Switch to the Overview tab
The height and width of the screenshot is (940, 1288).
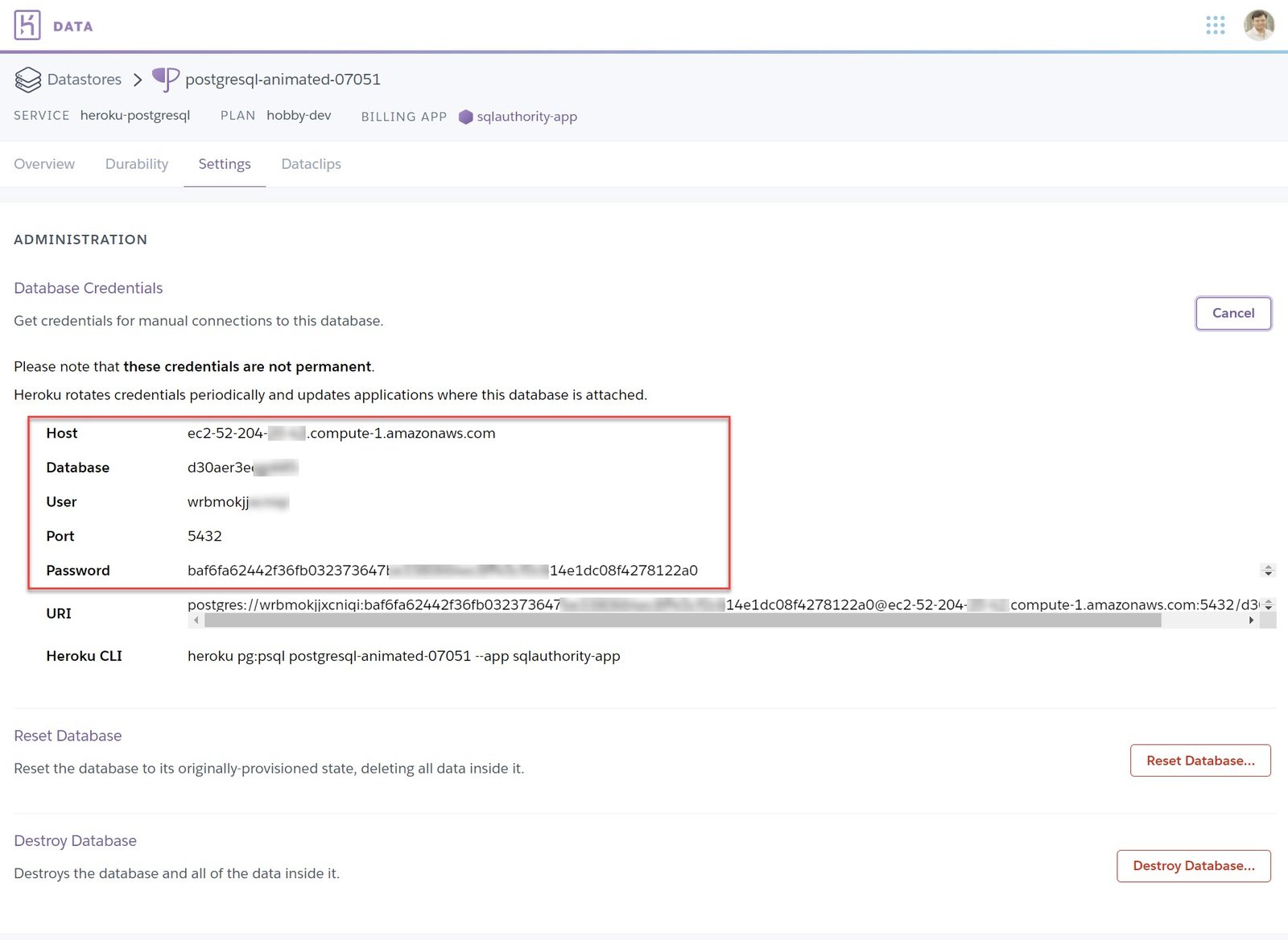click(44, 164)
